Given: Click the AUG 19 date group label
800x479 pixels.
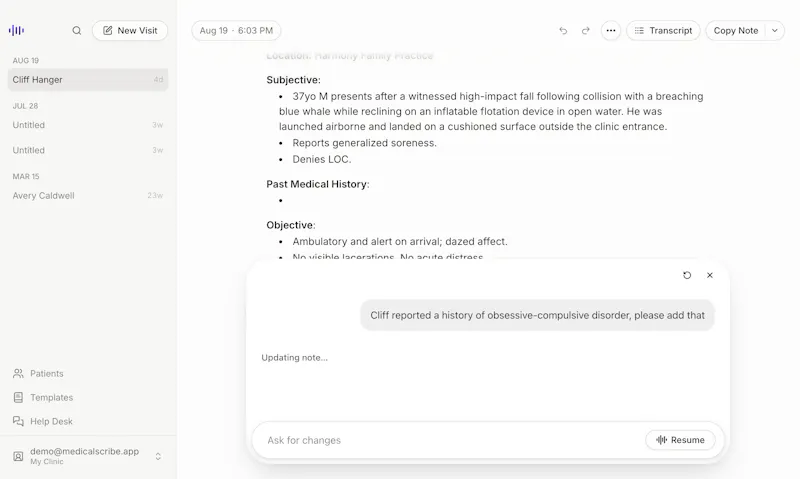Looking at the screenshot, I should (x=26, y=60).
